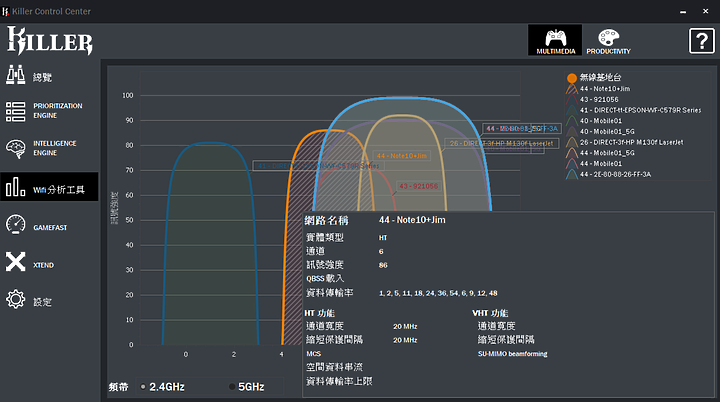Open the INTELLIGENCE ENGINE menu label

click(55, 148)
